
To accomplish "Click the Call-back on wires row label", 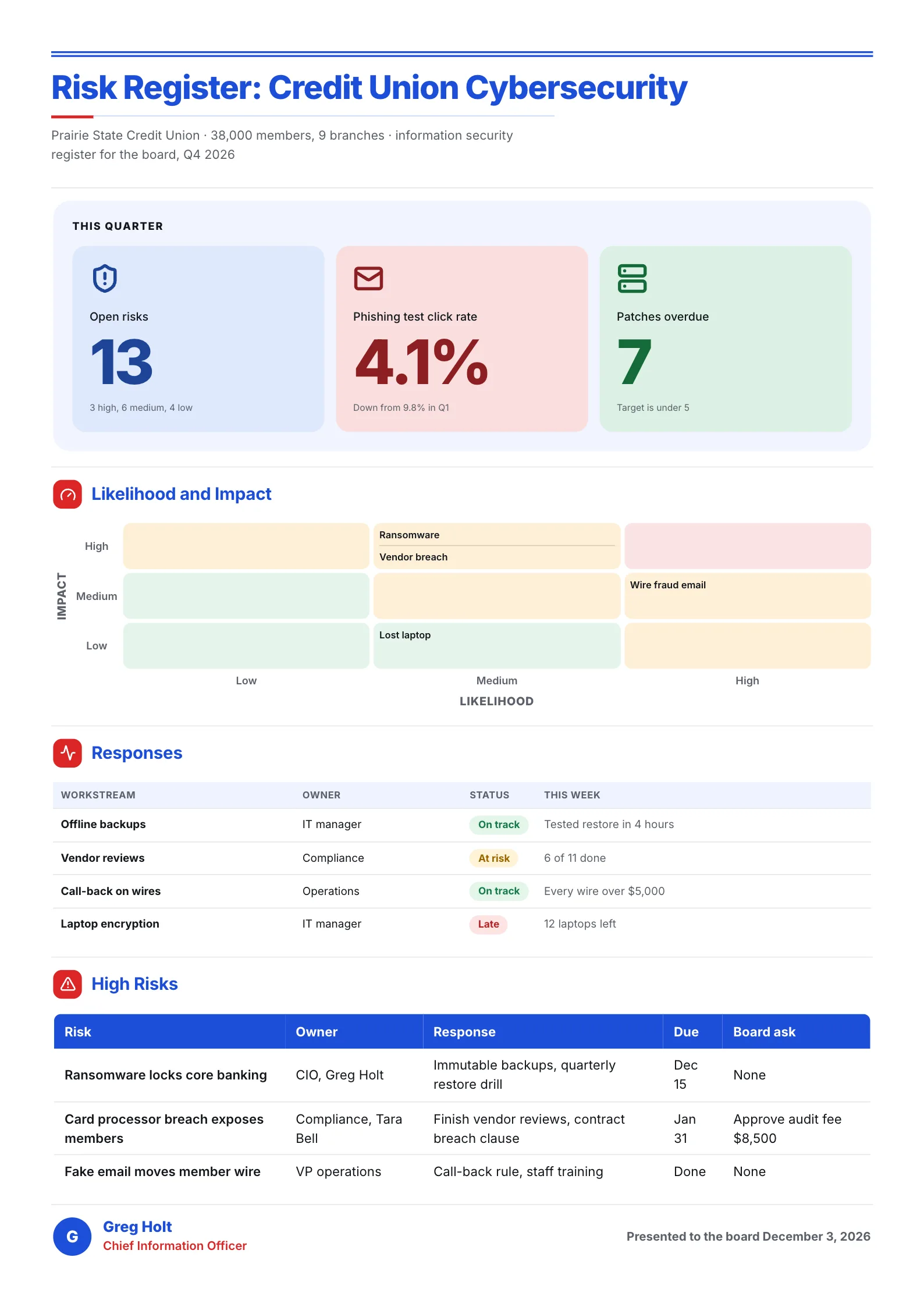I will [111, 891].
